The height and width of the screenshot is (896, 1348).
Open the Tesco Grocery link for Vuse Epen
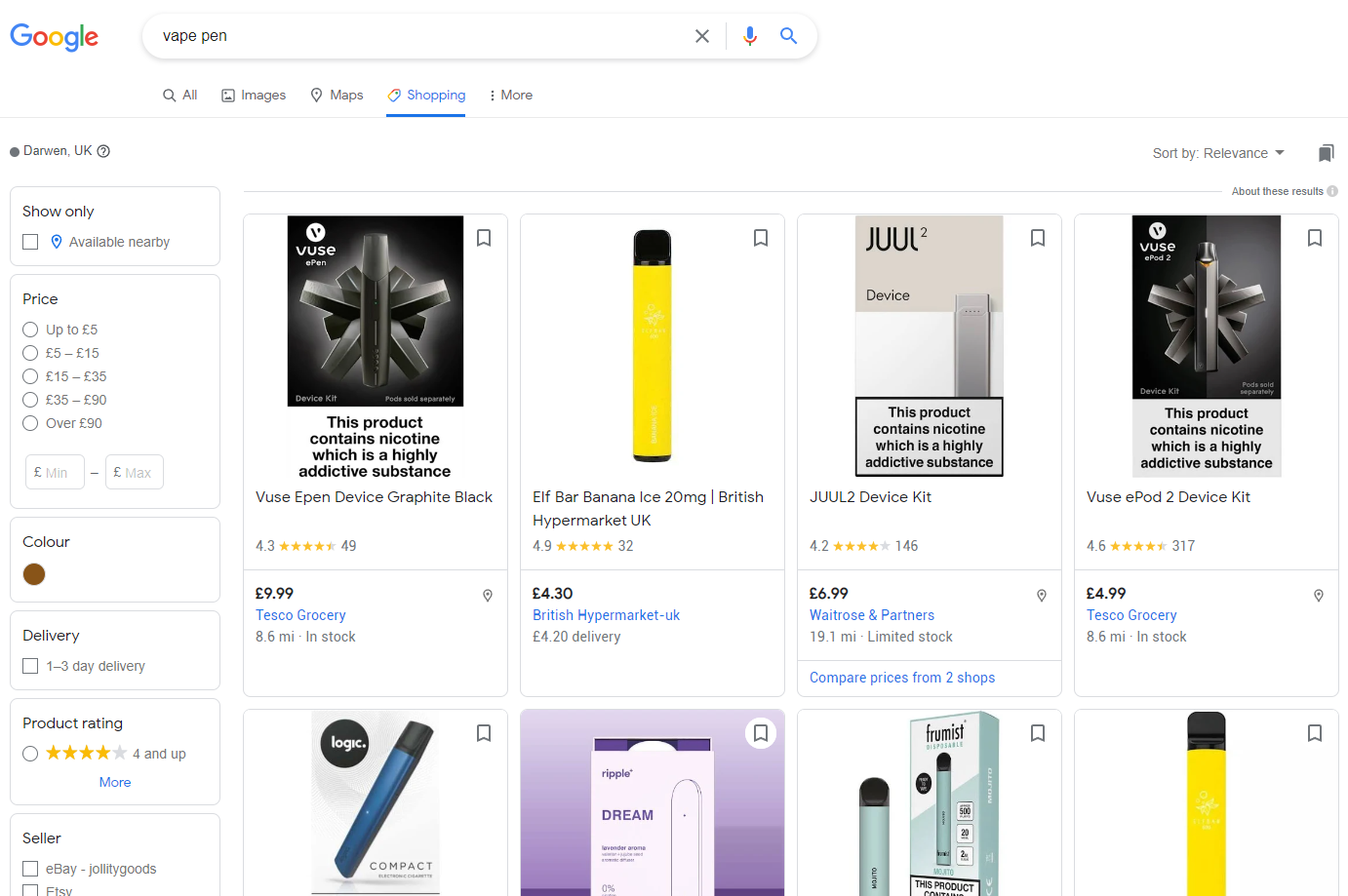[300, 615]
